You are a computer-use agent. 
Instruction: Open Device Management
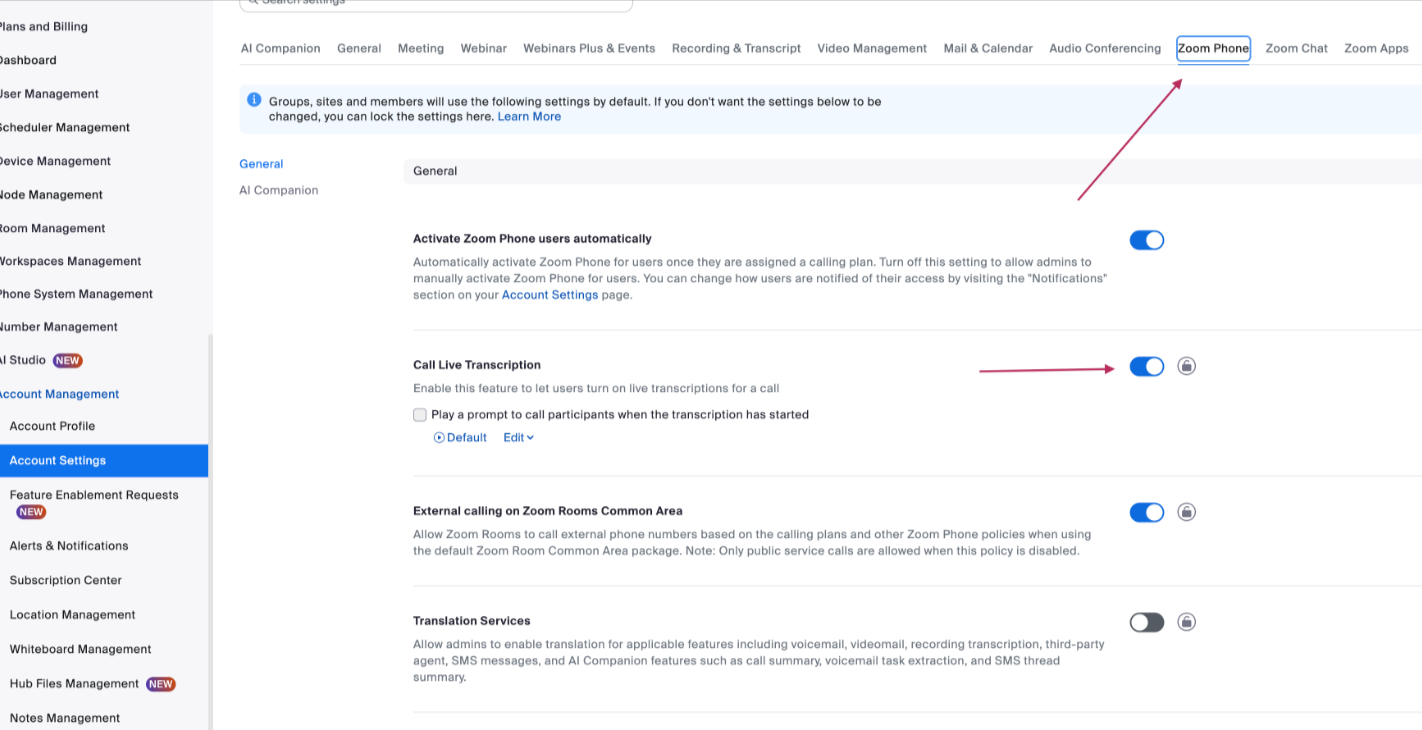pos(55,161)
